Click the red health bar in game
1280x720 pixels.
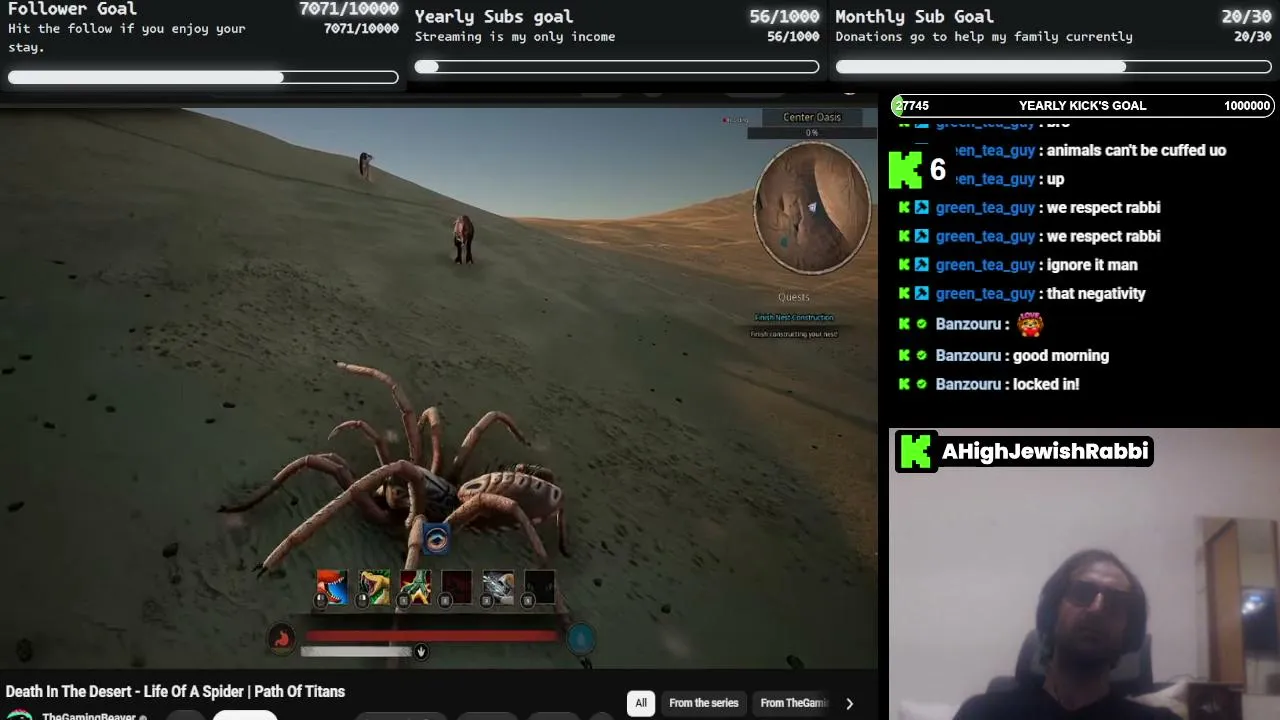click(x=431, y=635)
